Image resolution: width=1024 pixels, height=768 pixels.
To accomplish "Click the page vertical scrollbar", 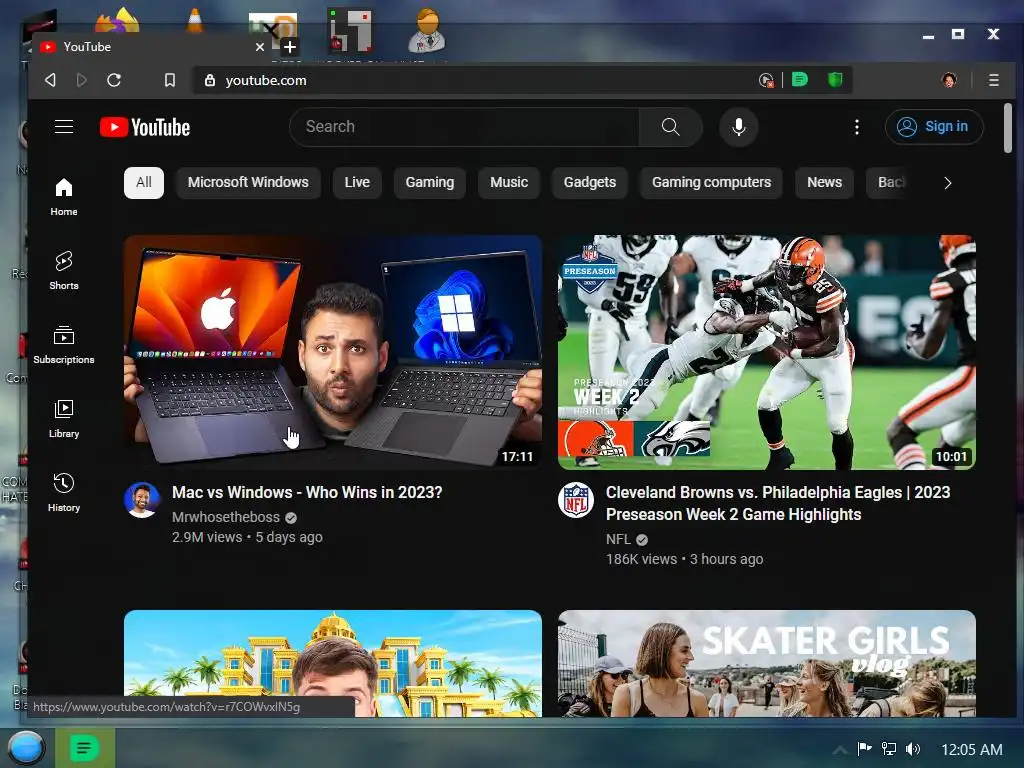I will click(x=1008, y=129).
